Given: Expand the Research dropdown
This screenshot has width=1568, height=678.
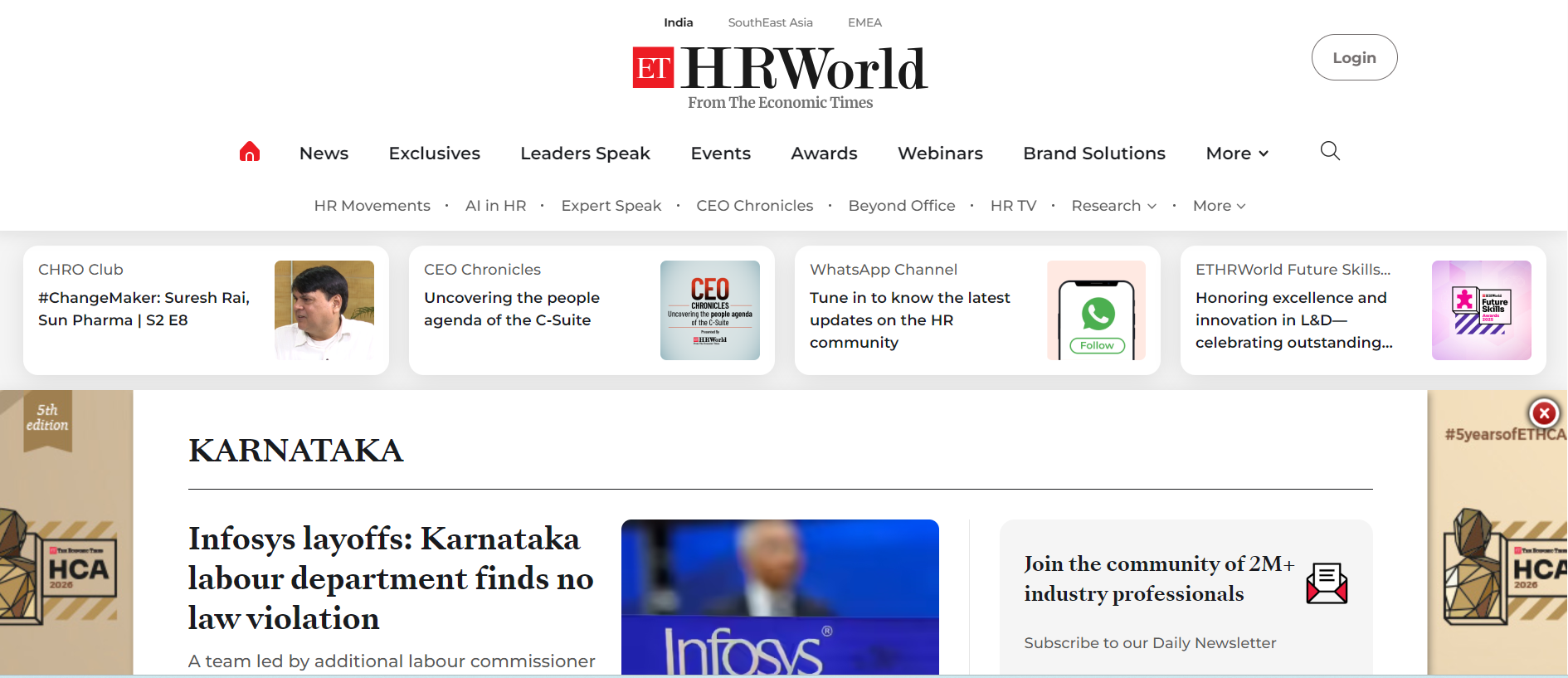Looking at the screenshot, I should point(1113,206).
